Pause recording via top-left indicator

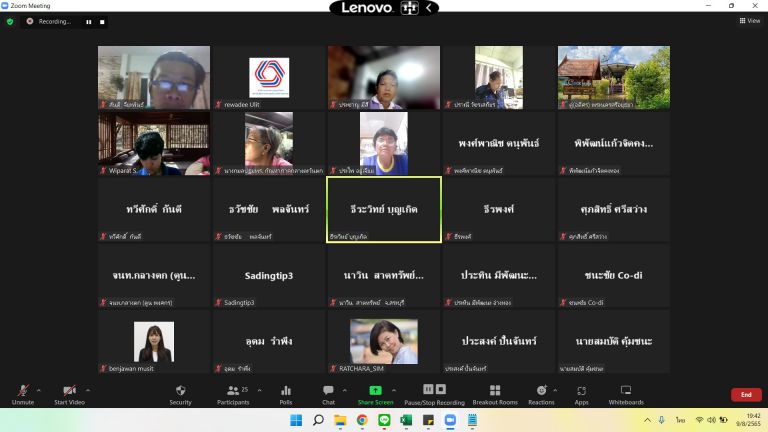point(89,22)
